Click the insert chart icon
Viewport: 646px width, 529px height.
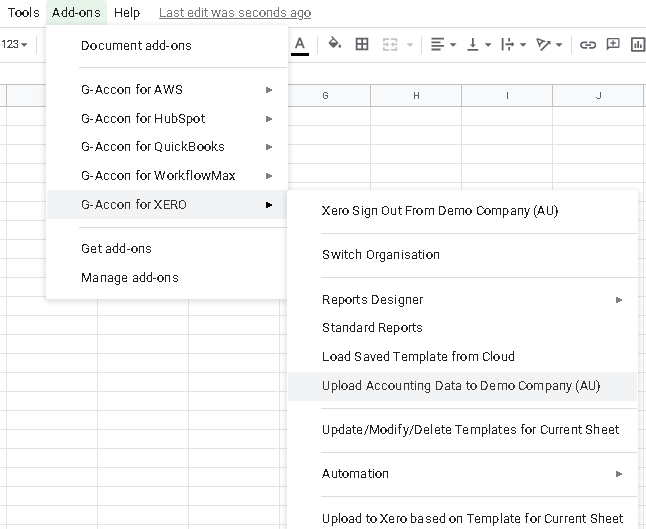pyautogui.click(x=638, y=44)
